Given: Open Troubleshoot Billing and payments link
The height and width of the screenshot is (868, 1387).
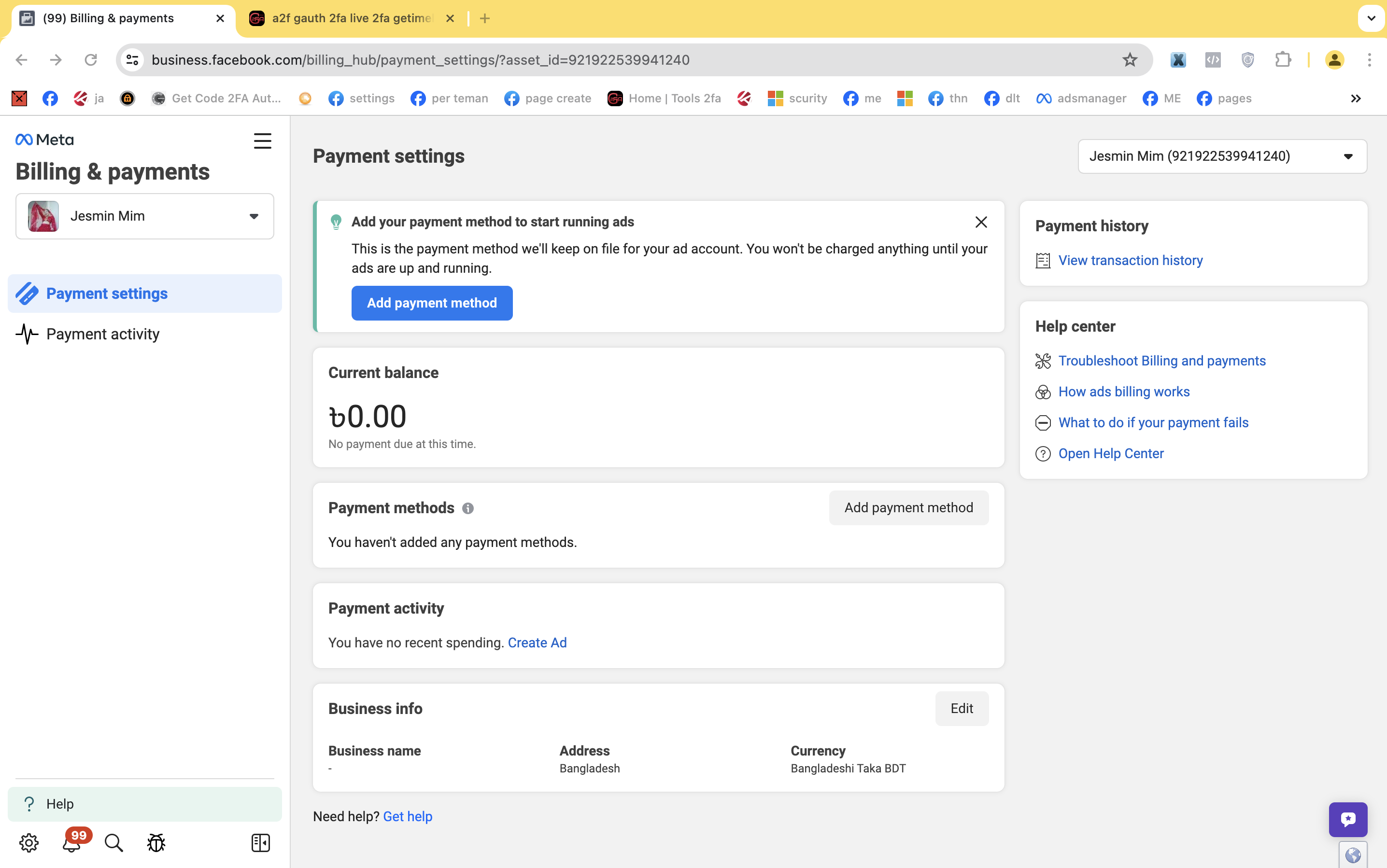Looking at the screenshot, I should click(x=1162, y=361).
